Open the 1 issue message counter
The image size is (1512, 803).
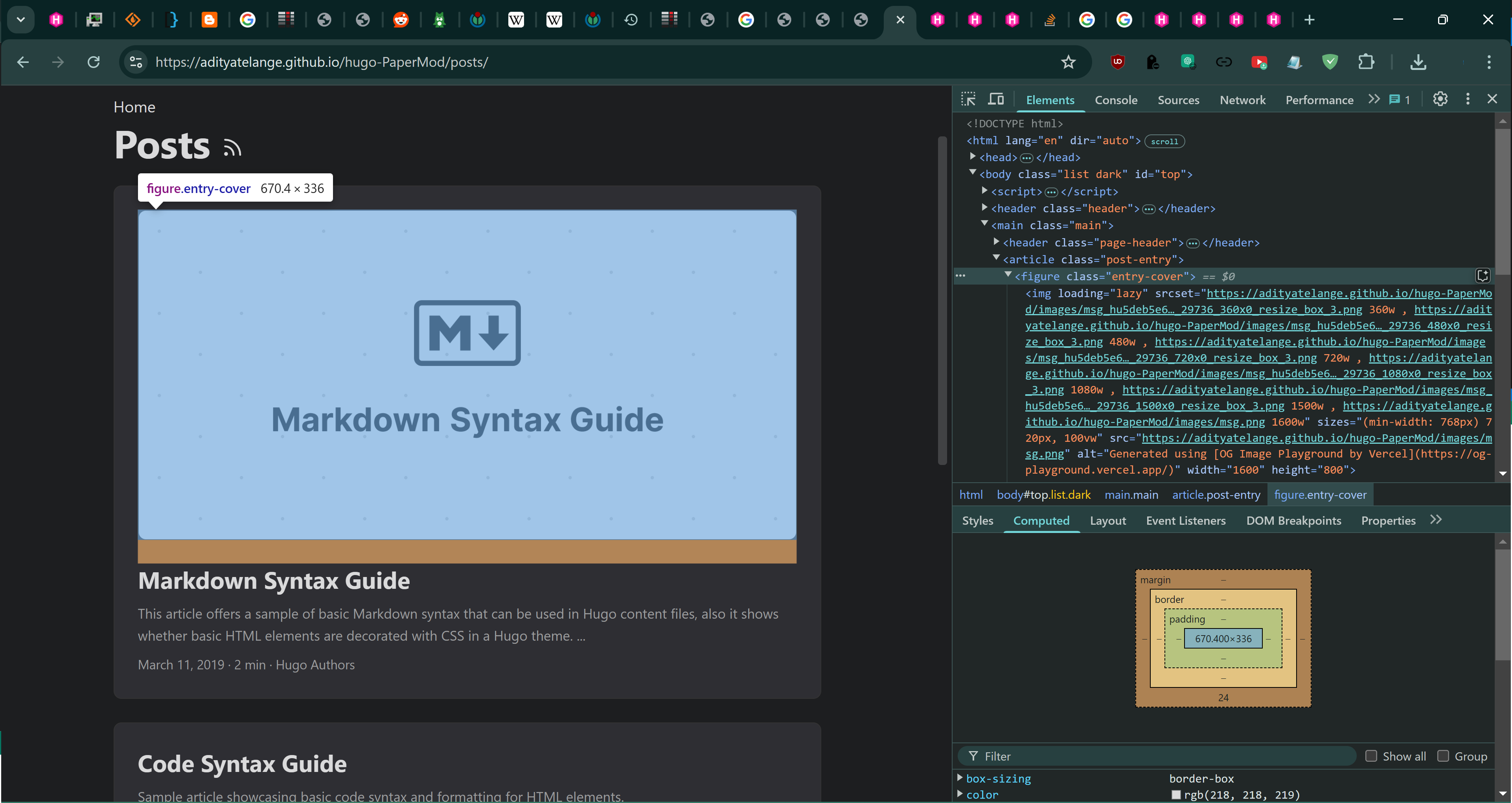click(1400, 100)
